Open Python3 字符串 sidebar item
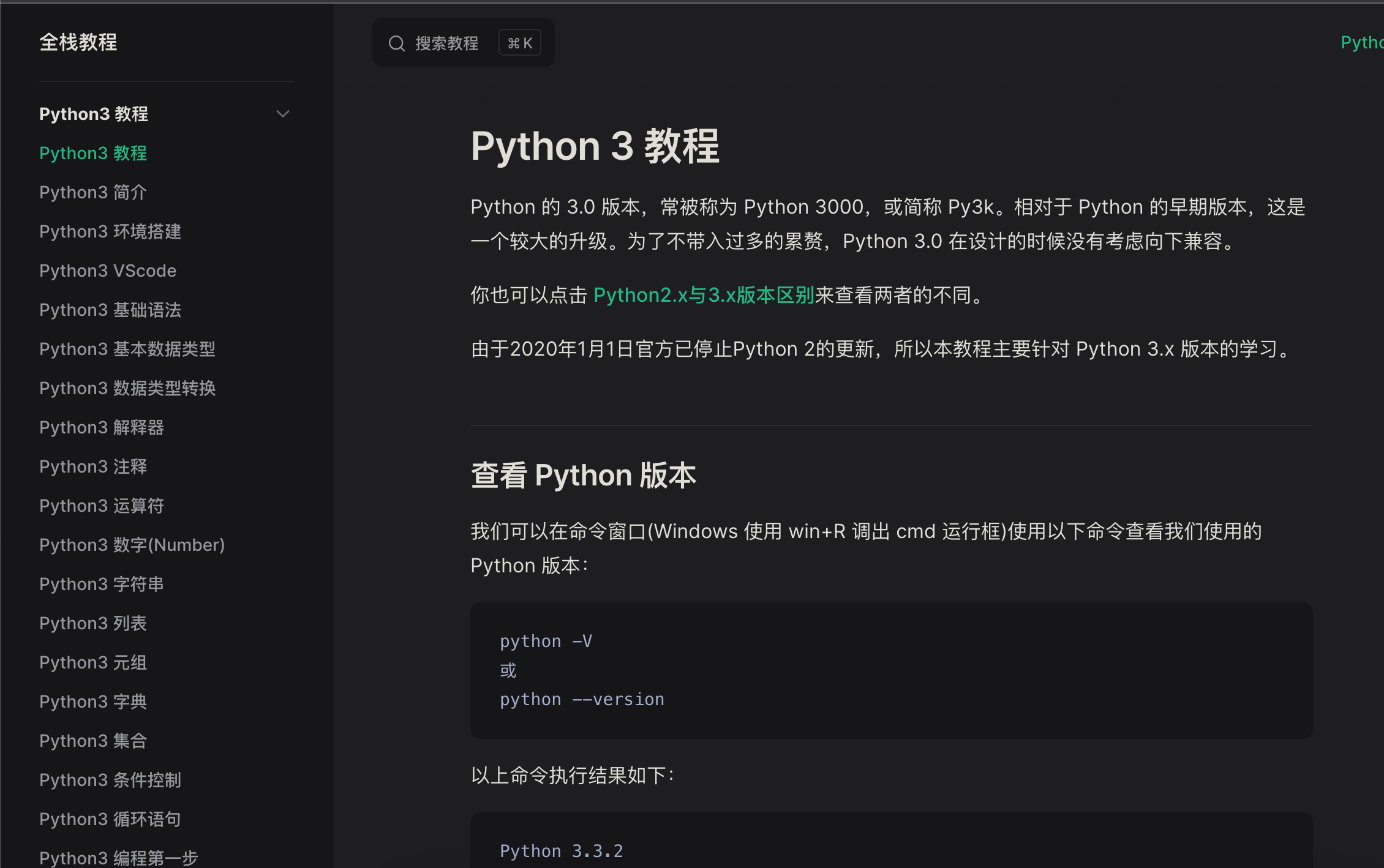This screenshot has width=1384, height=868. [x=102, y=584]
